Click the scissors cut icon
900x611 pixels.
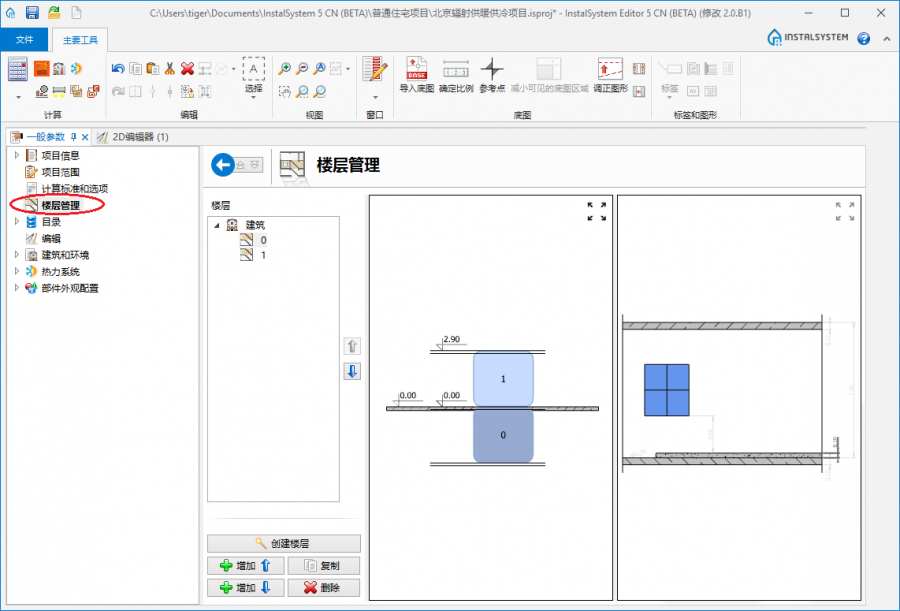click(170, 69)
